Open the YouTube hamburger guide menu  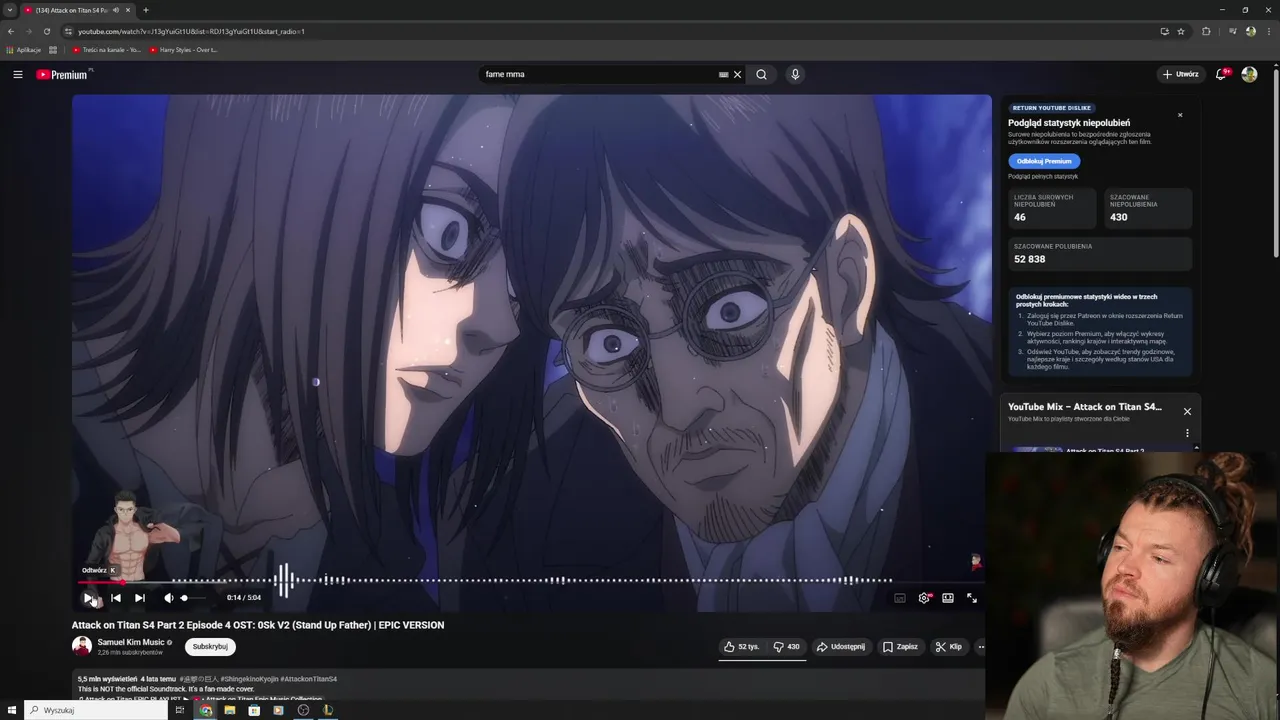click(18, 74)
